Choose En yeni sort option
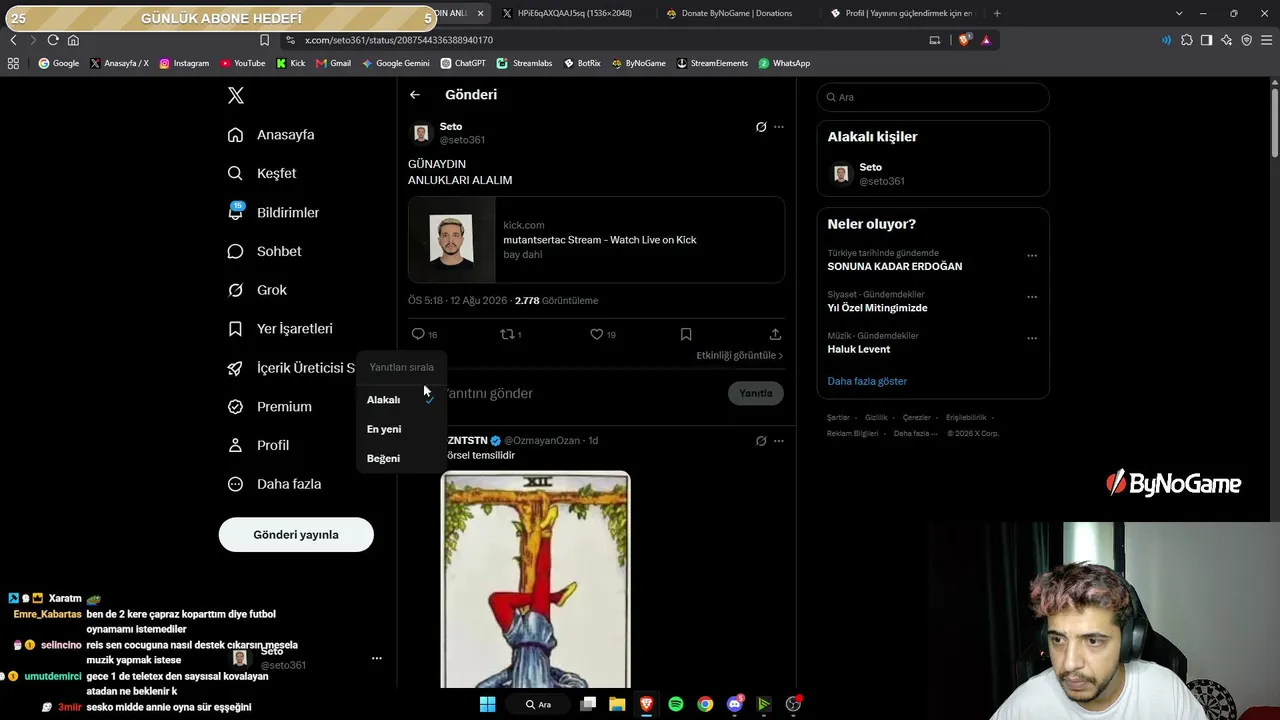The image size is (1280, 720). tap(401, 429)
